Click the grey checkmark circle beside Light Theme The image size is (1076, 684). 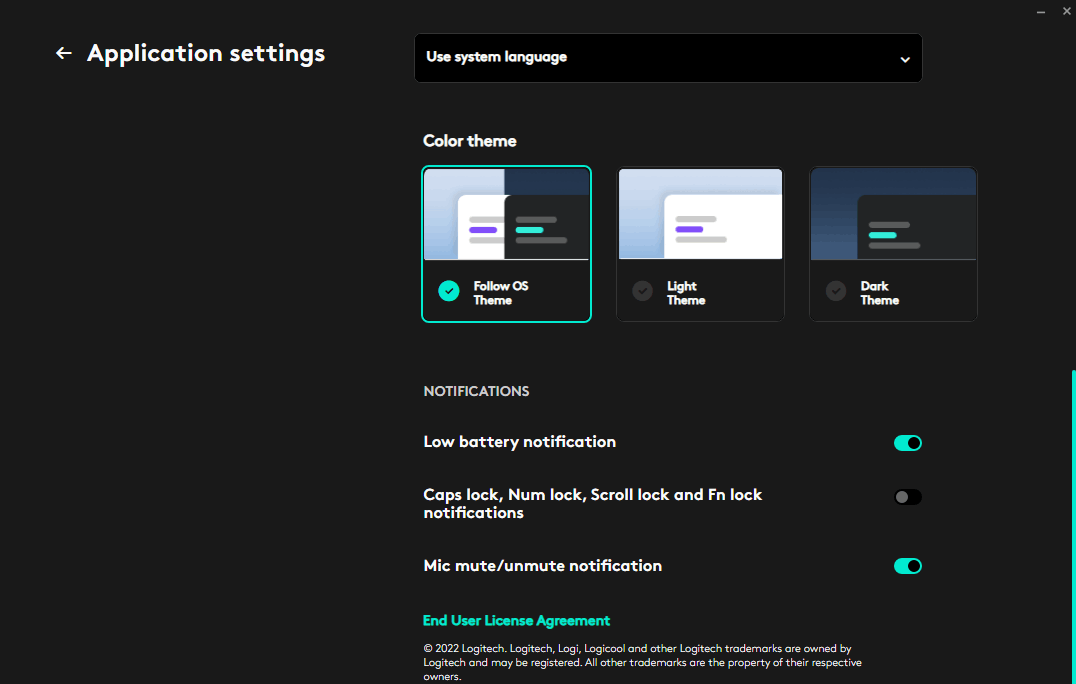(x=642, y=291)
